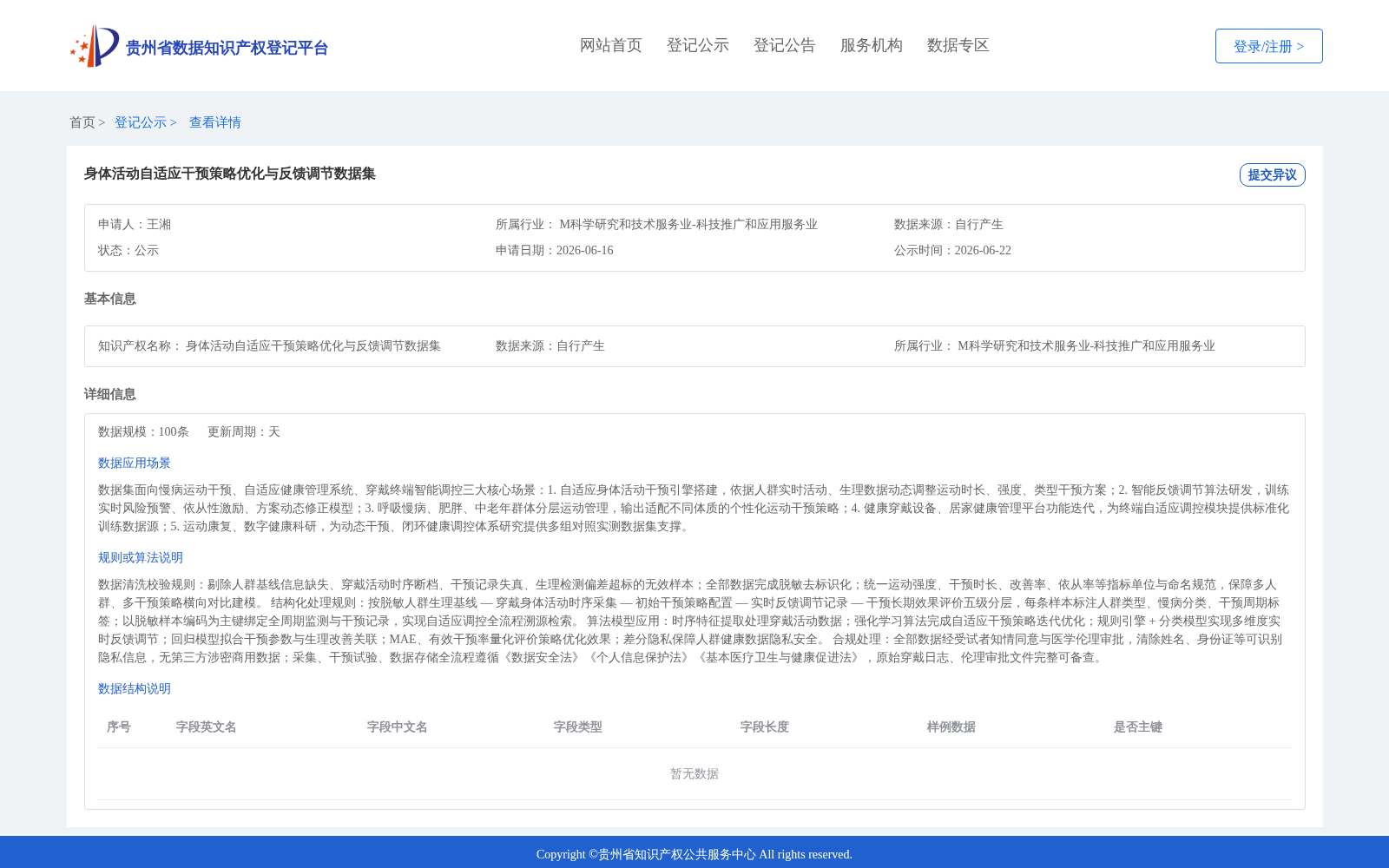1389x868 pixels.
Task: Click the 知识产权名称 field text
Action: (x=269, y=345)
